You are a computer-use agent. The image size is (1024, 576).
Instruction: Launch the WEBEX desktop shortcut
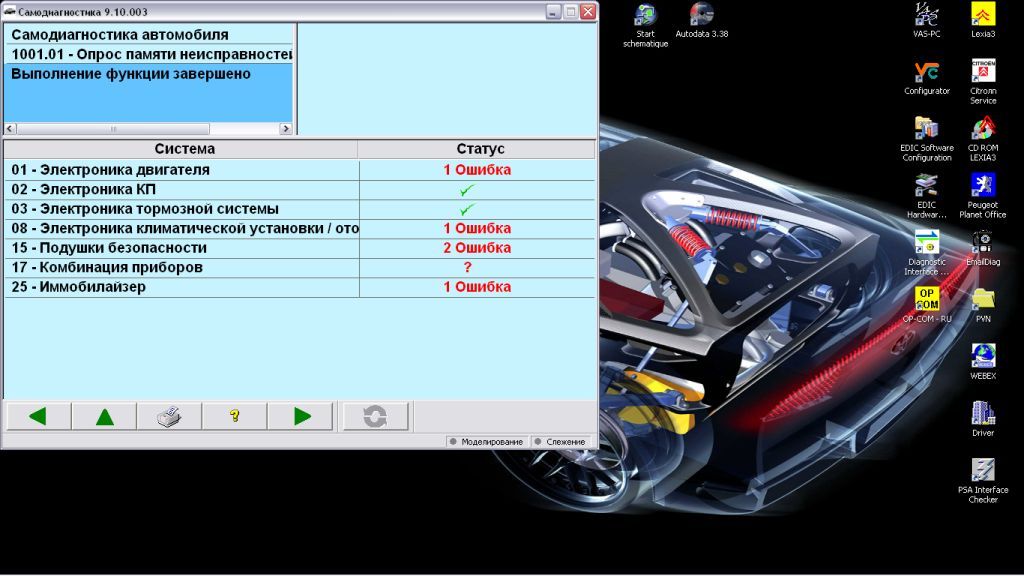tap(983, 362)
